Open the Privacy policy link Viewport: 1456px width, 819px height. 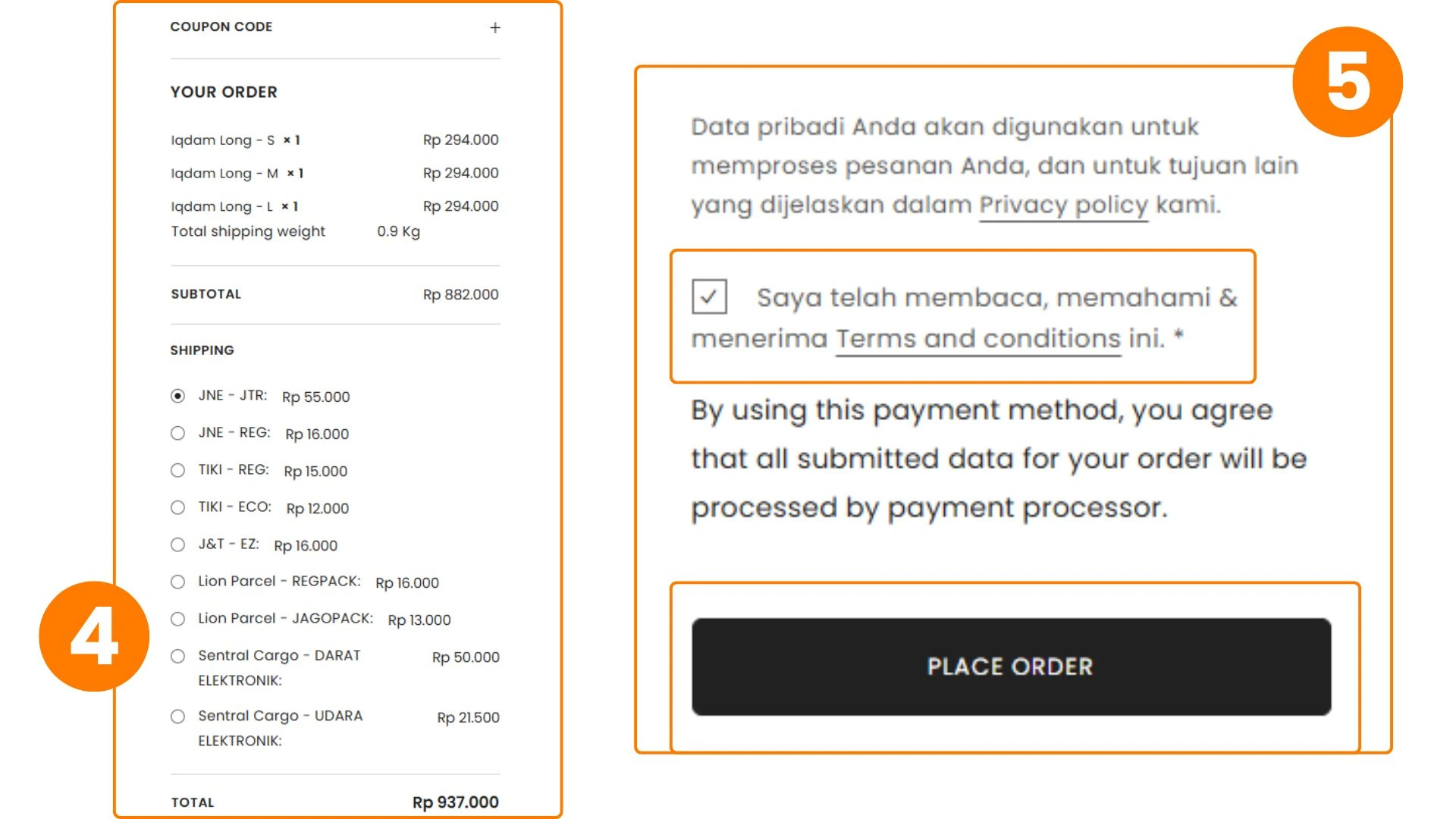1063,205
